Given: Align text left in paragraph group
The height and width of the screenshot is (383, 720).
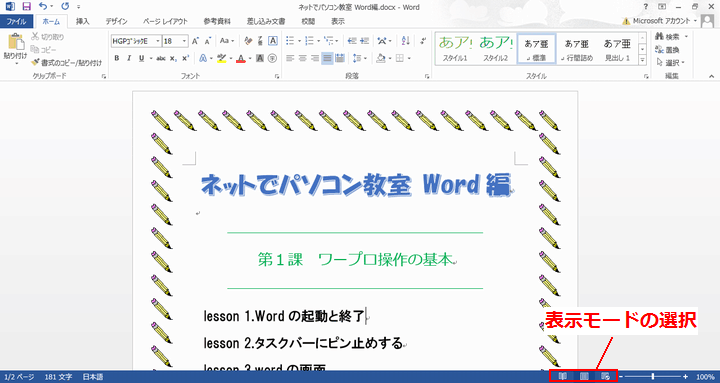Looking at the screenshot, I should point(290,58).
